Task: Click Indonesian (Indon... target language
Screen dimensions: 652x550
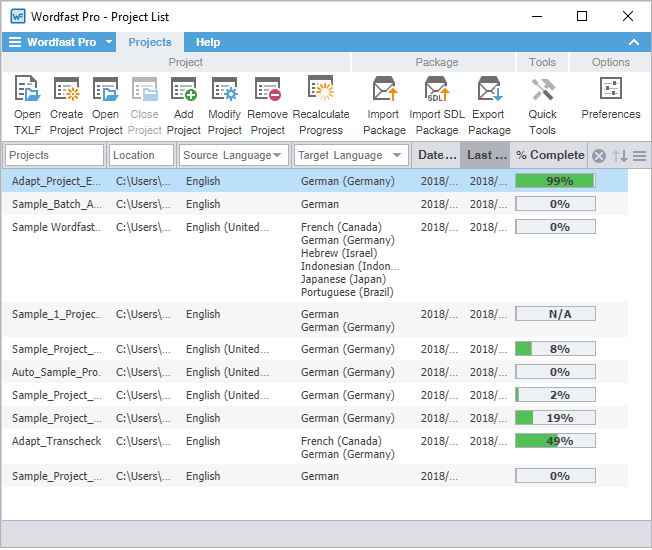Action: [350, 266]
